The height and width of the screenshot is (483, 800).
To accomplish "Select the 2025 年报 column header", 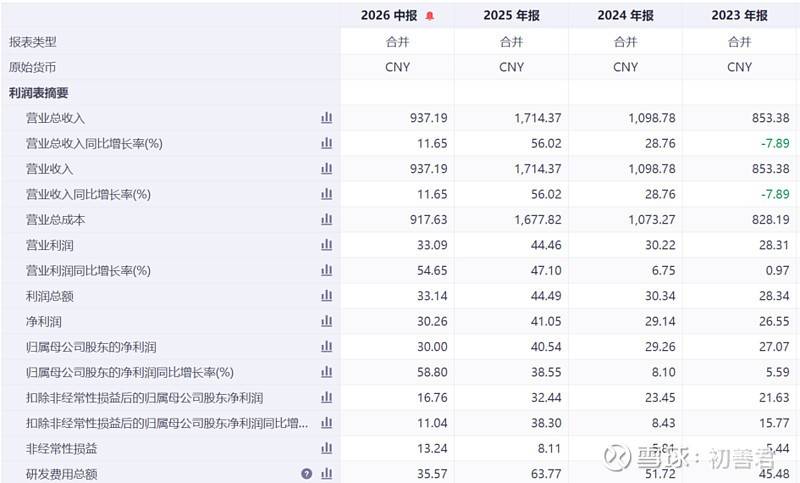I will 511,16.
